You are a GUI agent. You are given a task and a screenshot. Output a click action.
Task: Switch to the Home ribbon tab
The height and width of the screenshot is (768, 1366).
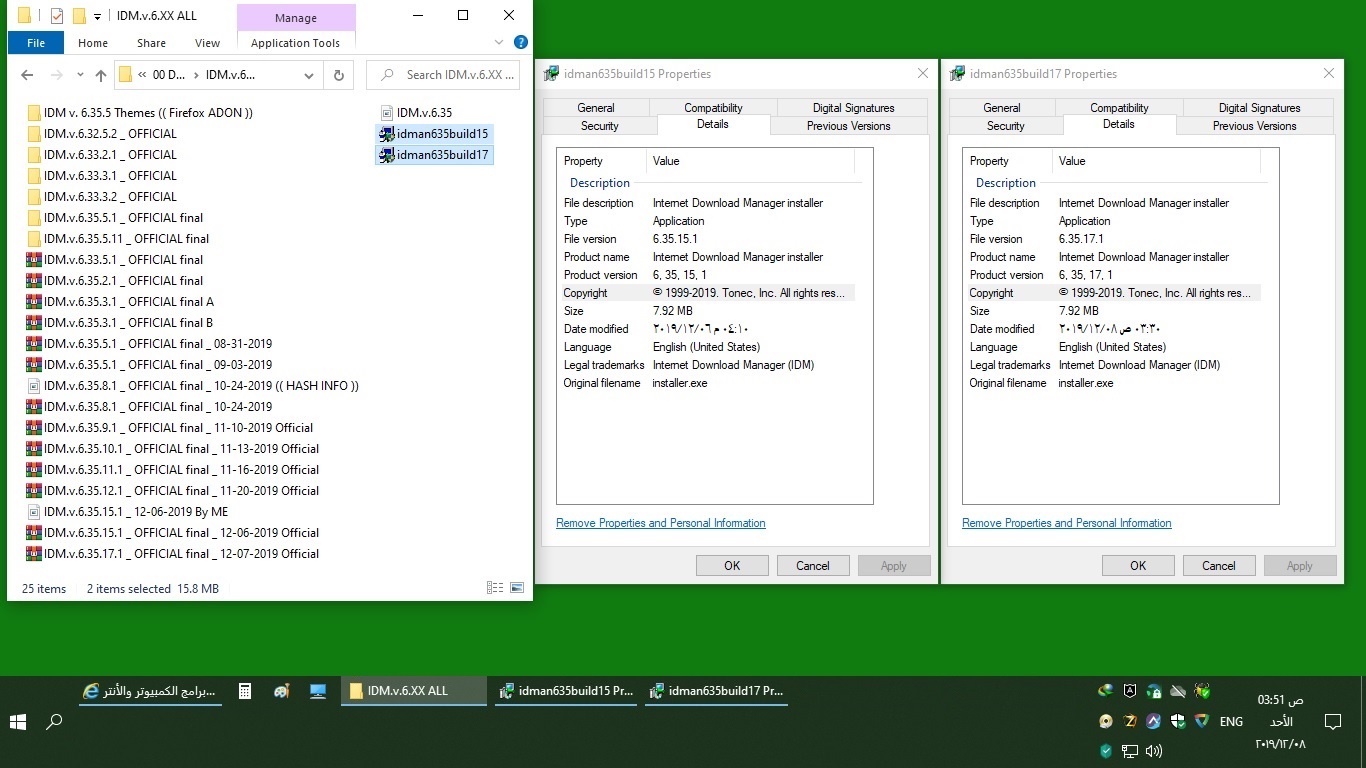pyautogui.click(x=93, y=43)
